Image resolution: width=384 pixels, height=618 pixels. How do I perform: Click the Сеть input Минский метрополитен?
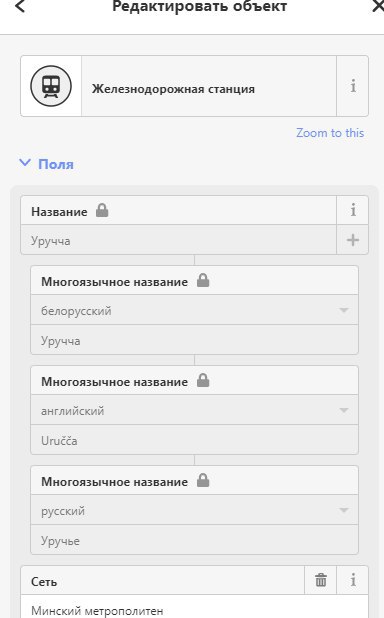(x=194, y=607)
